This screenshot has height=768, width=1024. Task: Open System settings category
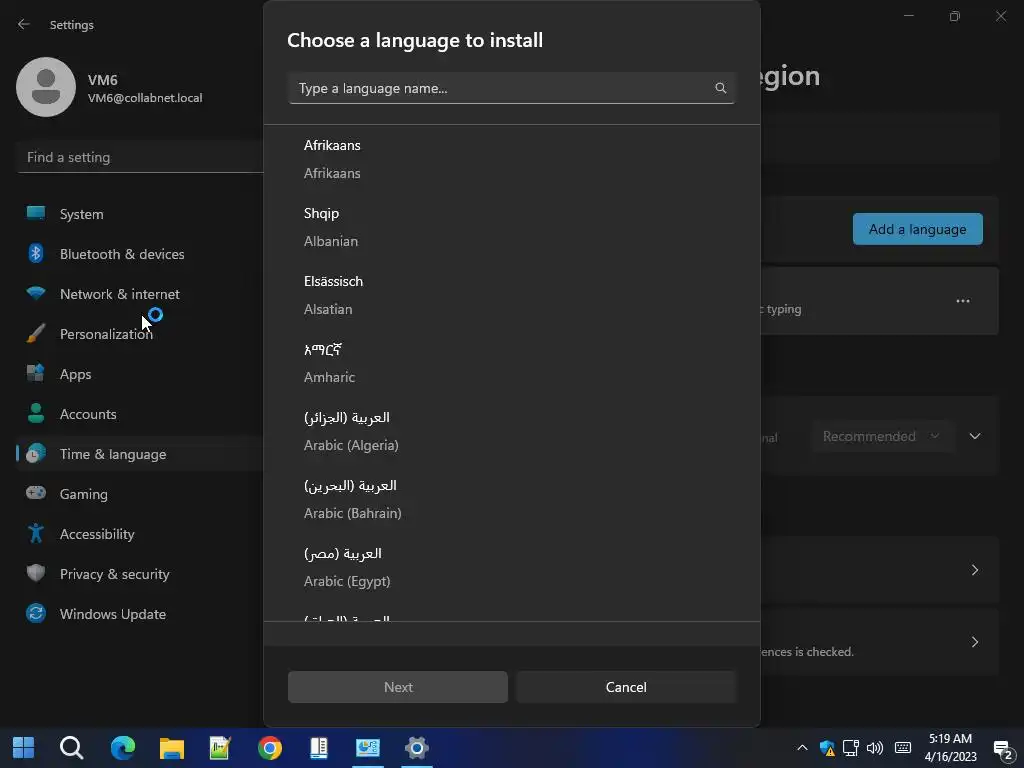click(140, 214)
